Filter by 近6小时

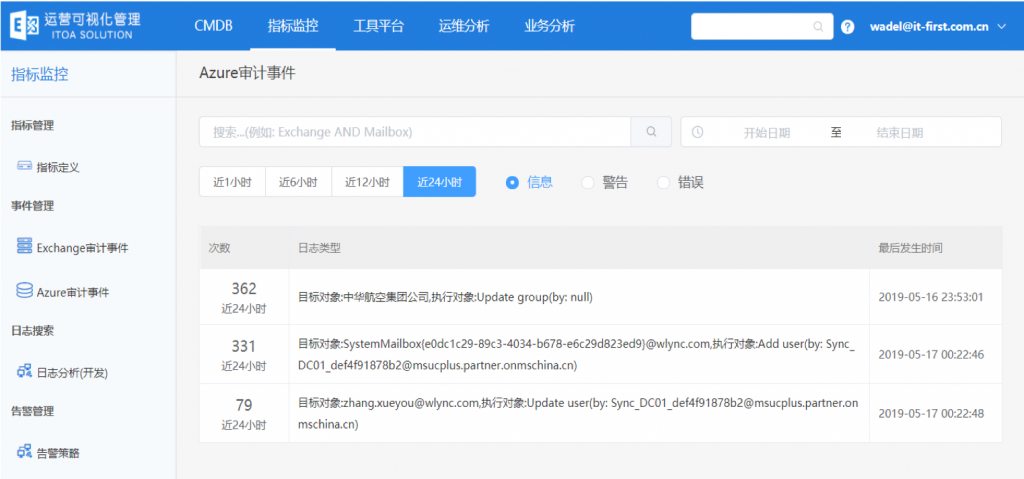pyautogui.click(x=298, y=182)
